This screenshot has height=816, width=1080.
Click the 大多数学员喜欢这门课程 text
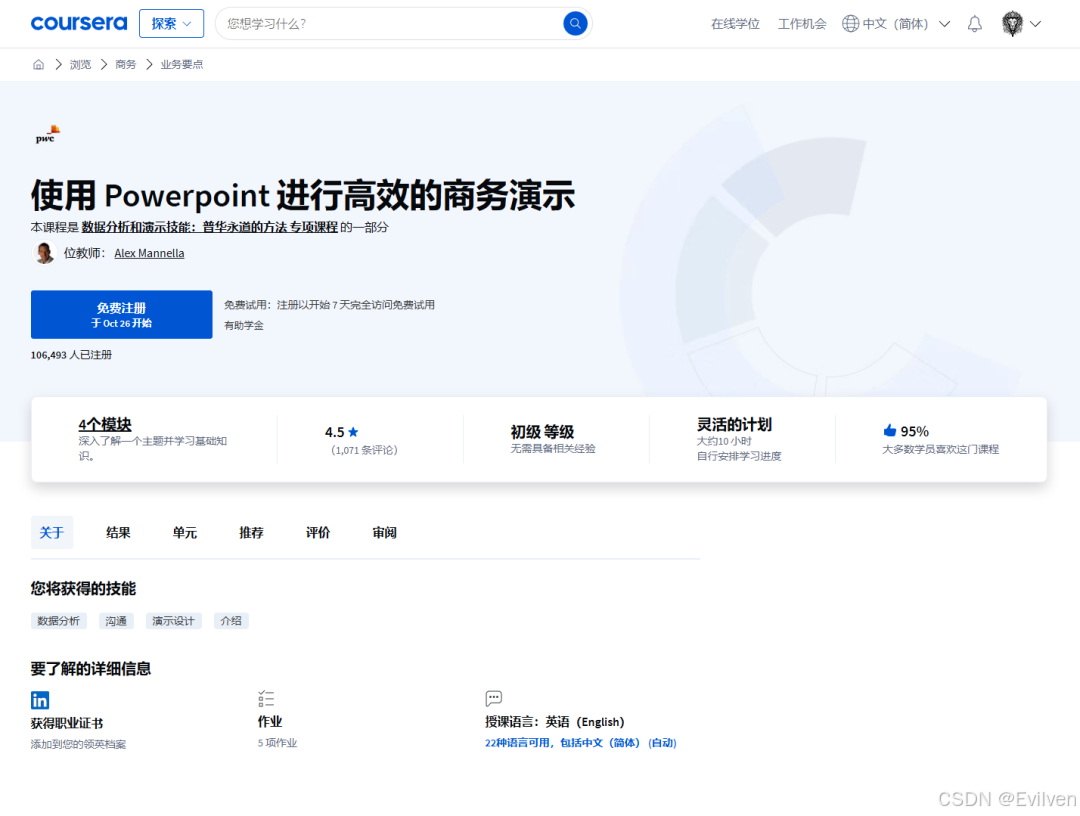pyautogui.click(x=940, y=450)
